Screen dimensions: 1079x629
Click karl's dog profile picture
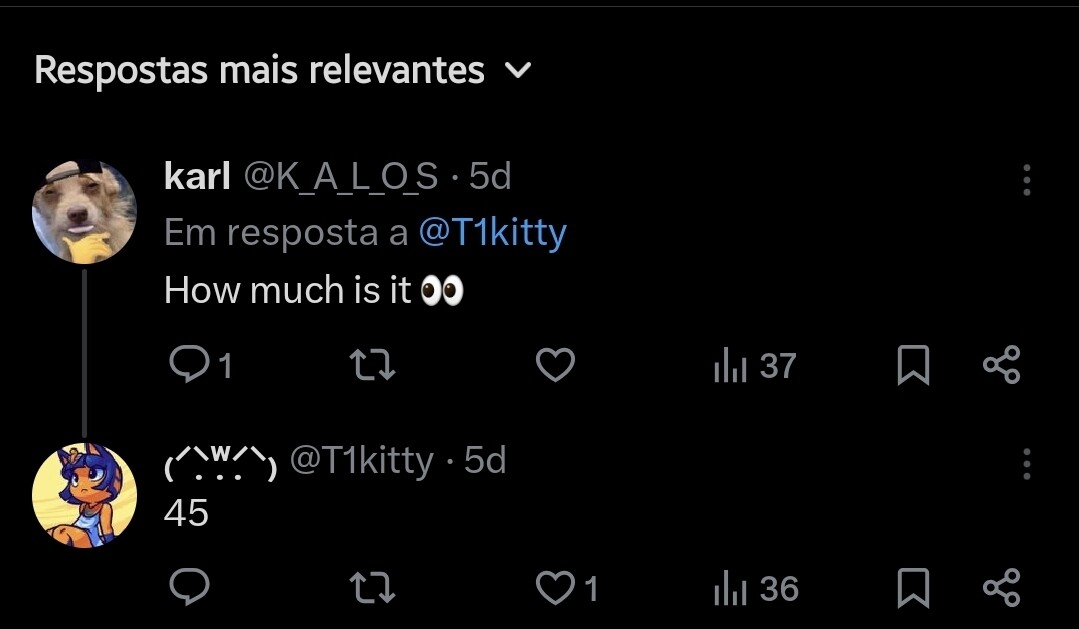(84, 210)
